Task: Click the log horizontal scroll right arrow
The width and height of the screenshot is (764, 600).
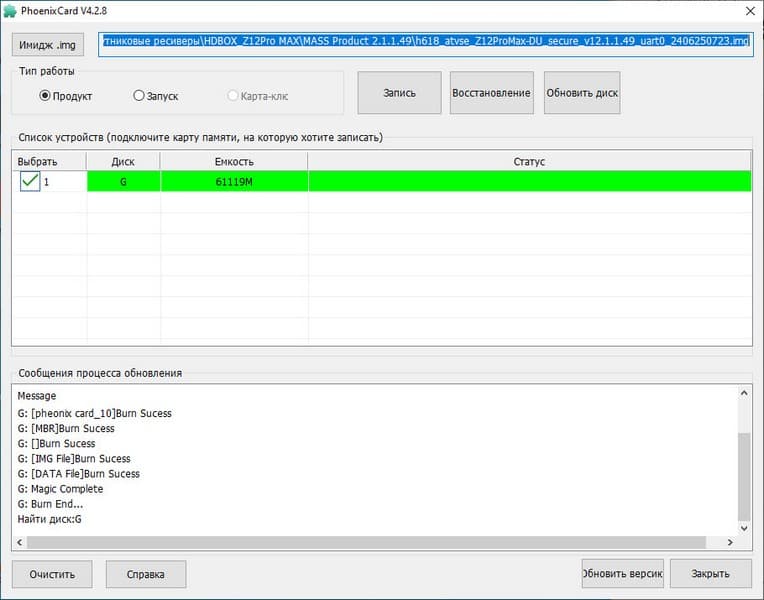Action: 730,542
